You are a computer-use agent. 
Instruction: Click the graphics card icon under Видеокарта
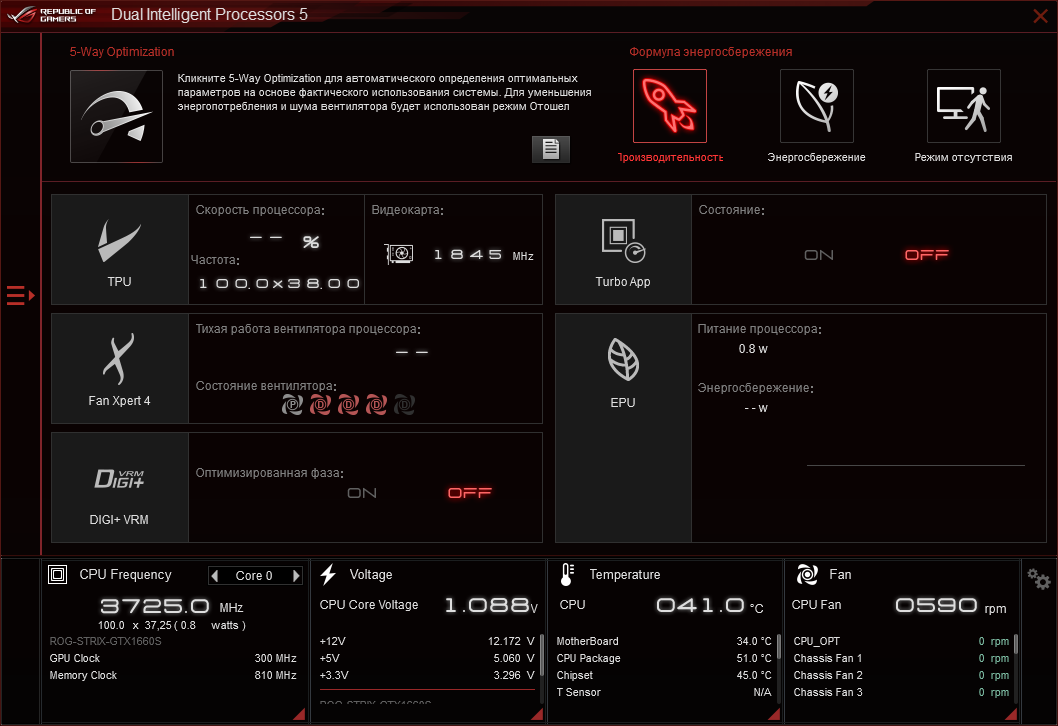tap(399, 254)
